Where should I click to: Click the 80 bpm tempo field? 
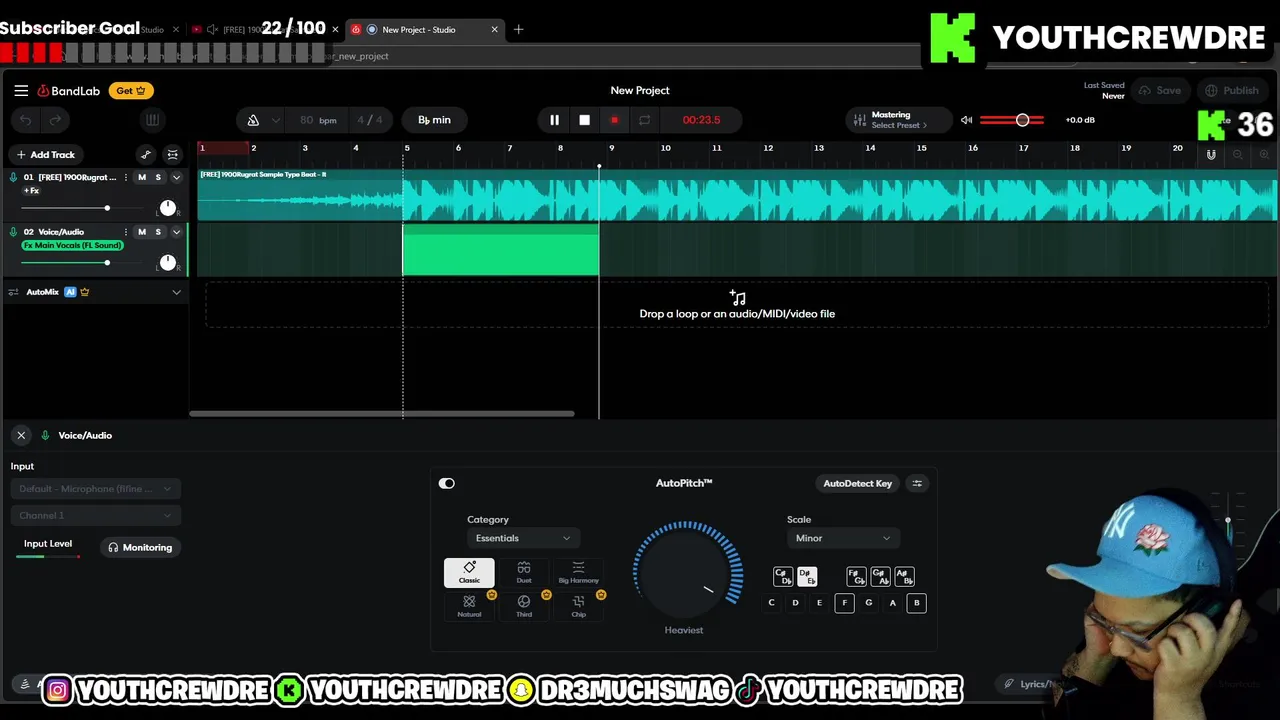318,120
